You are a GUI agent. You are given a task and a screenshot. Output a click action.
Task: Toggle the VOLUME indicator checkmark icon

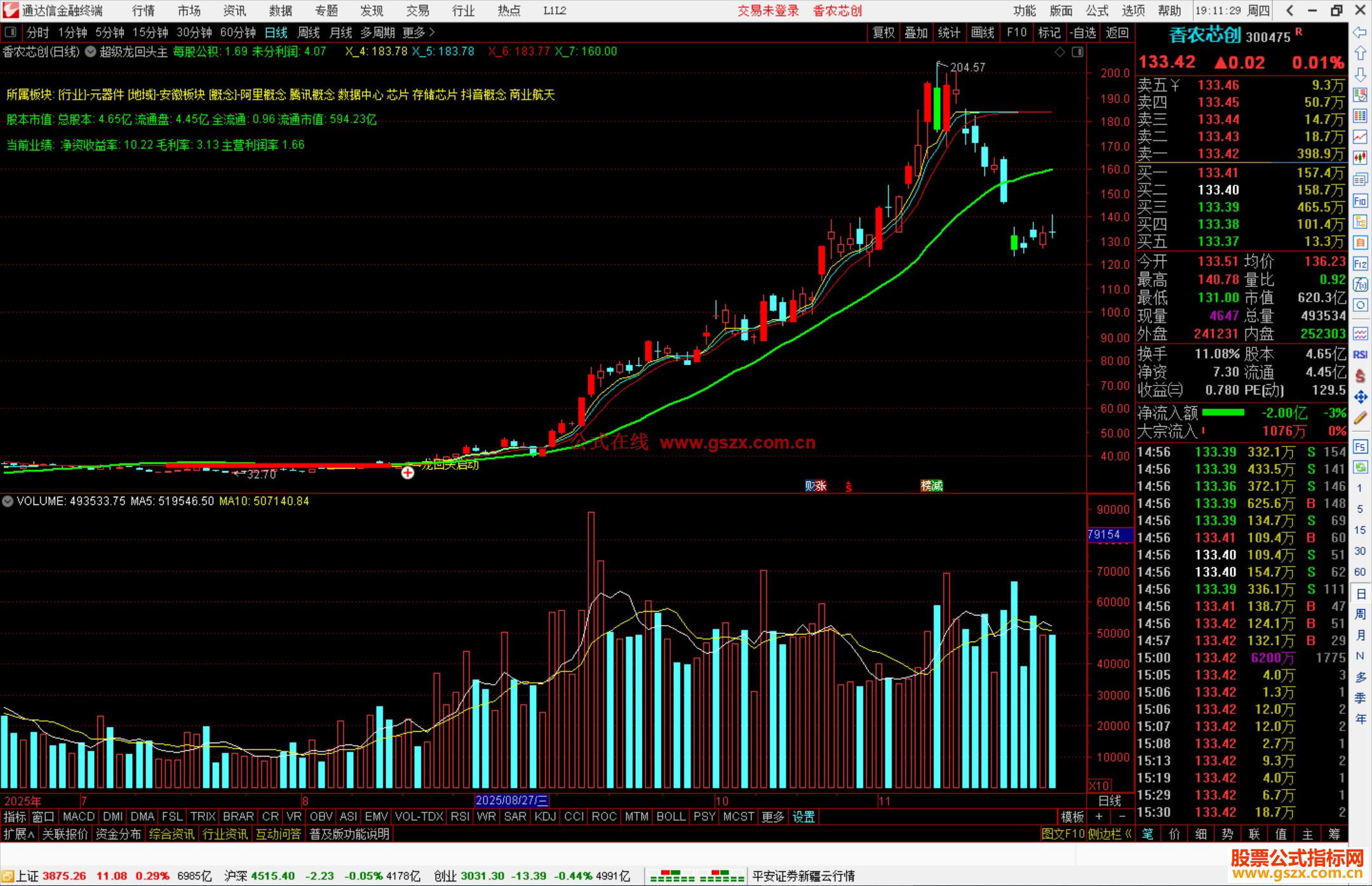pyautogui.click(x=8, y=501)
